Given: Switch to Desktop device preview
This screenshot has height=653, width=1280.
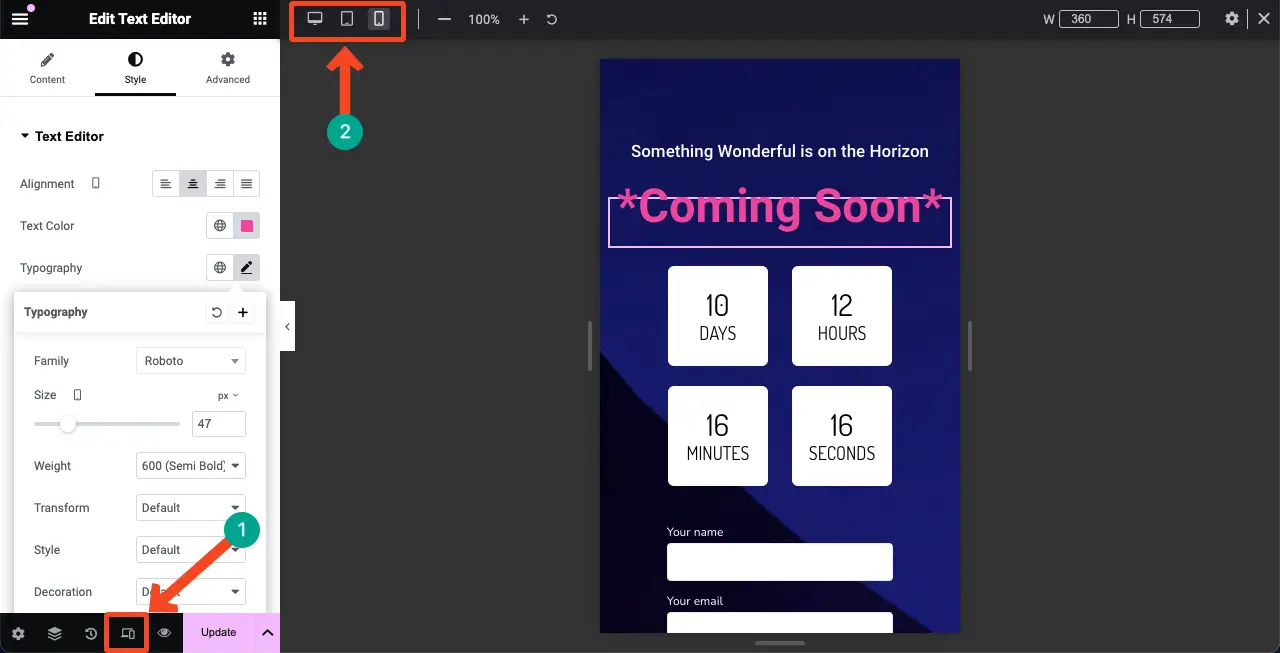Looking at the screenshot, I should pyautogui.click(x=315, y=19).
